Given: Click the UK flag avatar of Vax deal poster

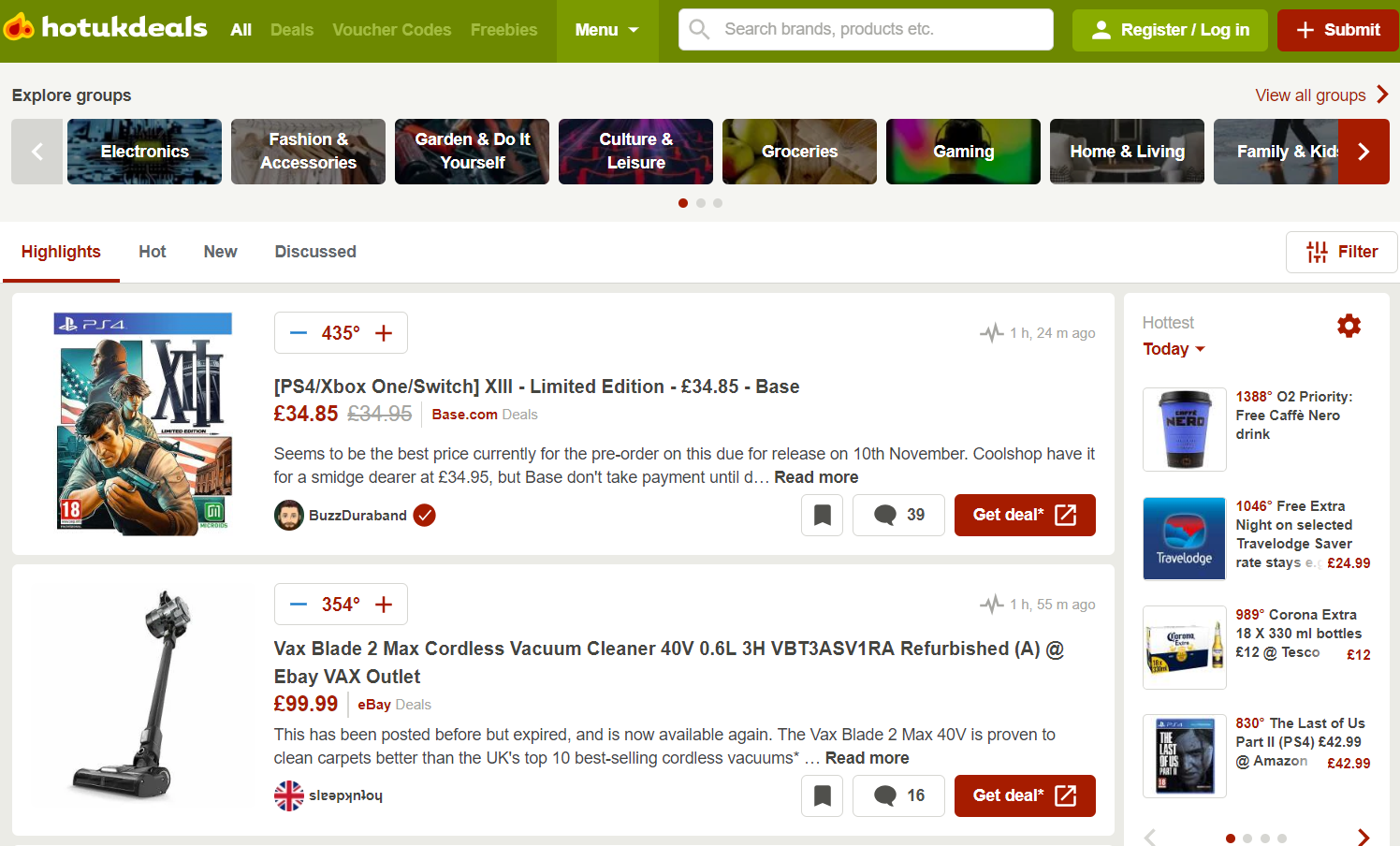Looking at the screenshot, I should (289, 795).
